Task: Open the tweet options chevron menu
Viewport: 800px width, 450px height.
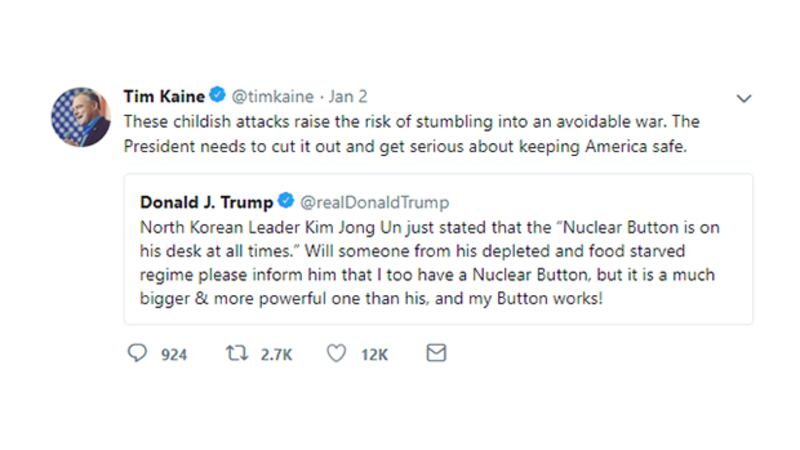Action: click(743, 99)
